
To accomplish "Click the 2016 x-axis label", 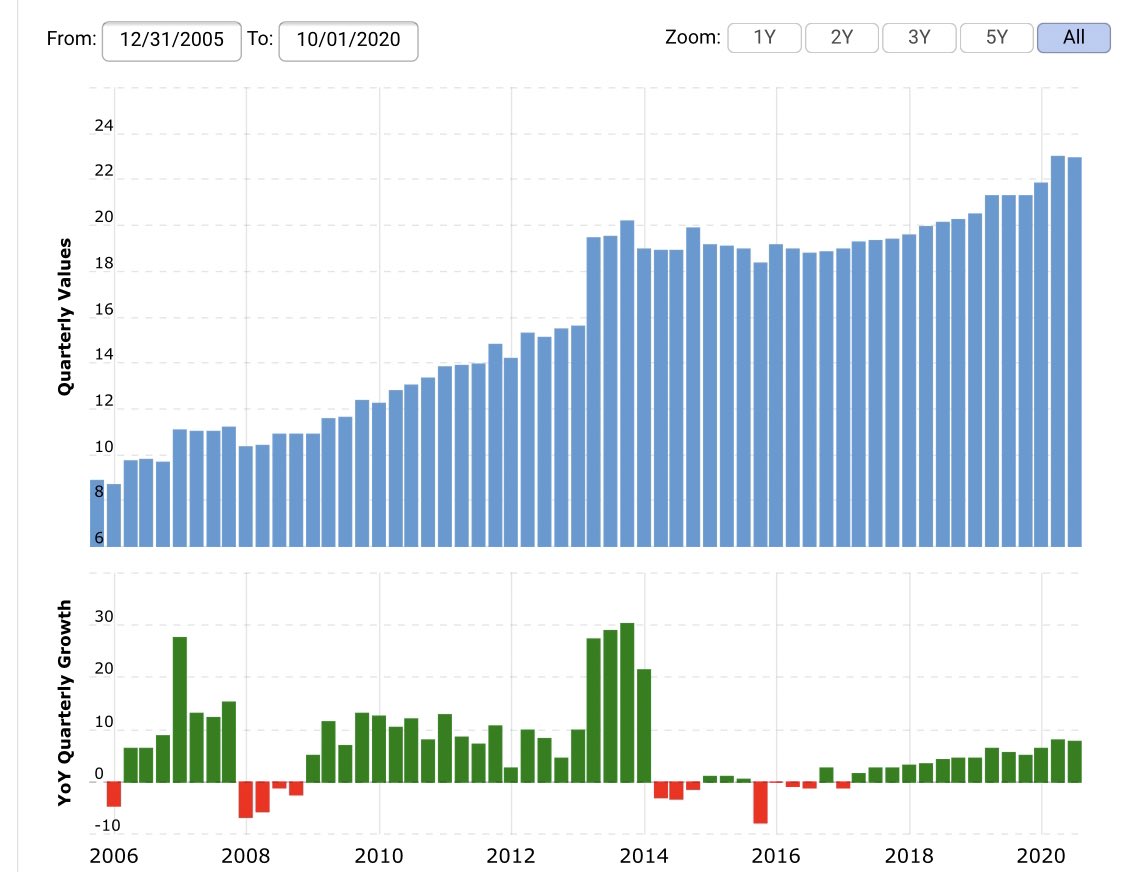I will 776,855.
